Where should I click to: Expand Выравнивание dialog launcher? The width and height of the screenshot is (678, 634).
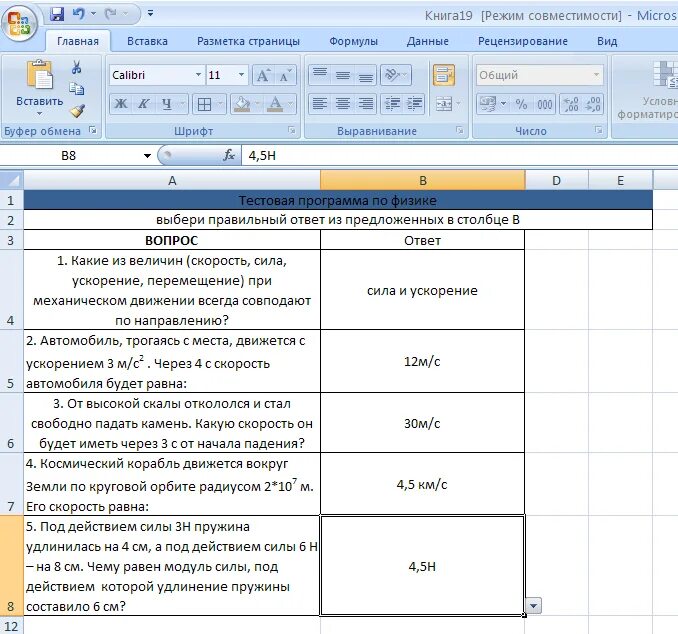pyautogui.click(x=459, y=130)
